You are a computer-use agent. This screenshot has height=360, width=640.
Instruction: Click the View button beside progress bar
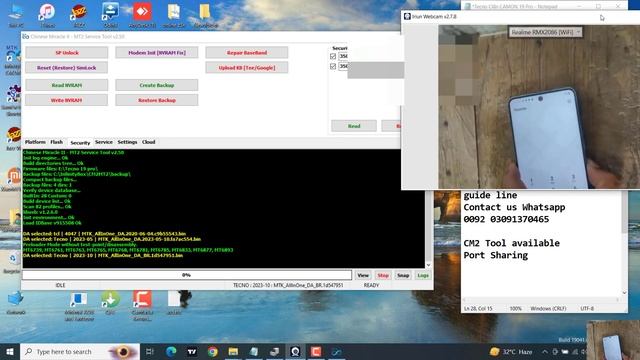(x=363, y=276)
